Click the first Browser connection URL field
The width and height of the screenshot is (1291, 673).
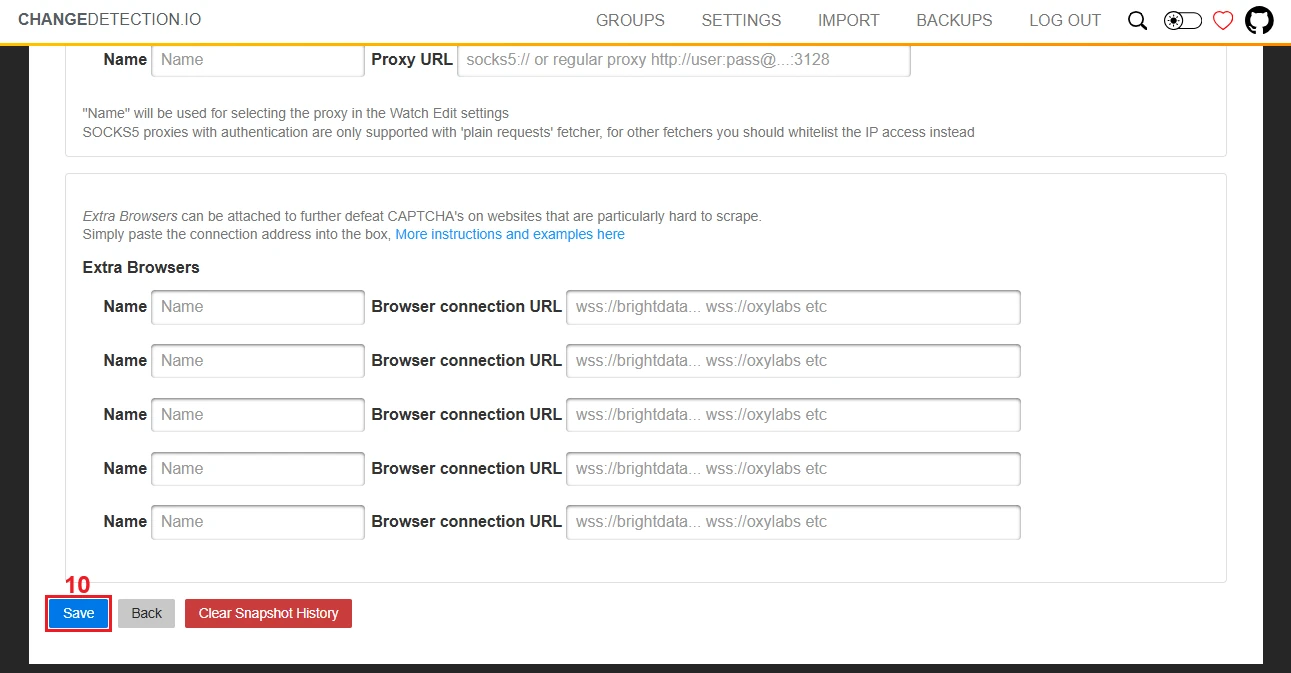click(x=793, y=307)
